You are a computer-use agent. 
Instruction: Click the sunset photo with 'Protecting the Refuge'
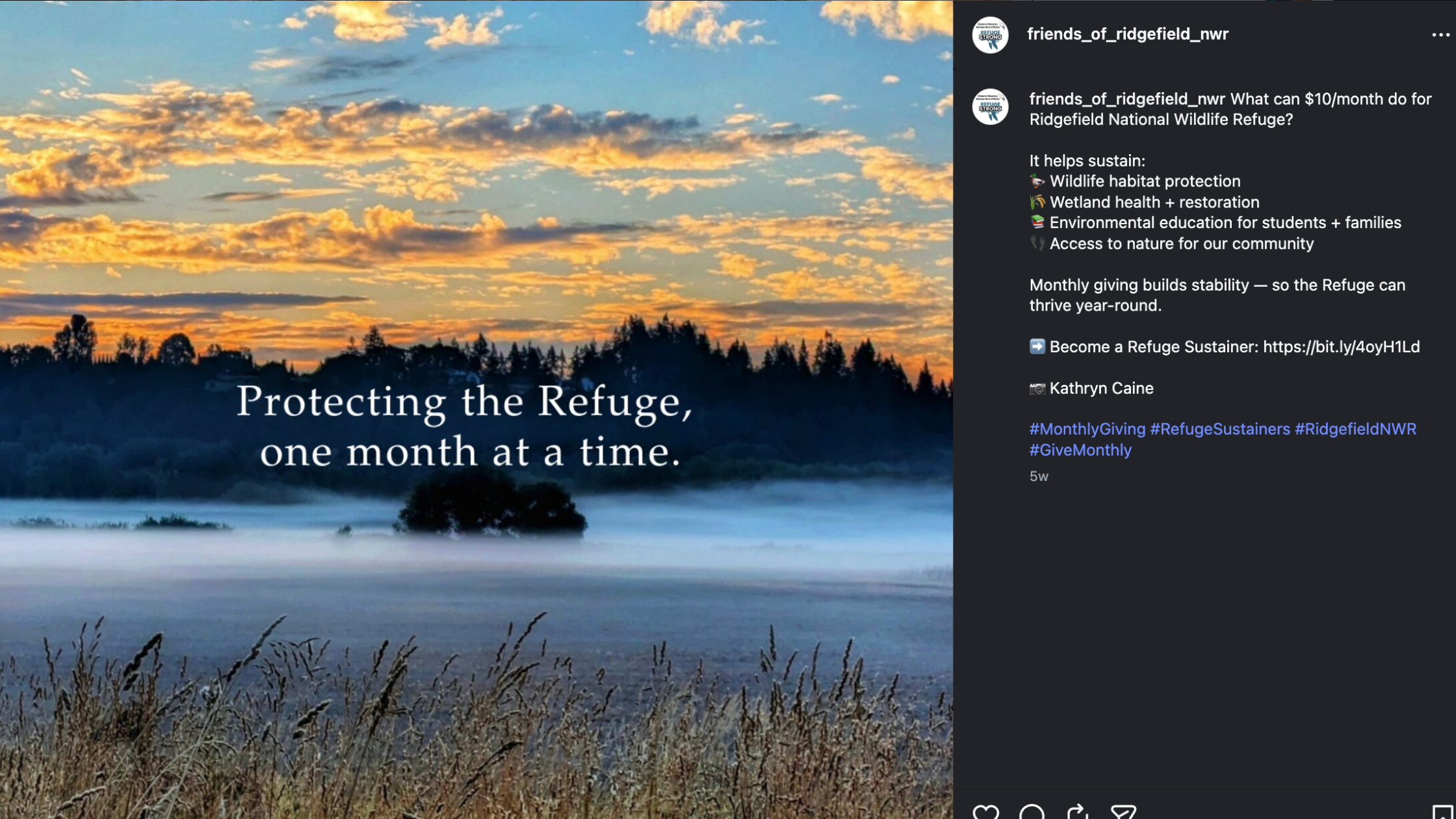pos(476,409)
